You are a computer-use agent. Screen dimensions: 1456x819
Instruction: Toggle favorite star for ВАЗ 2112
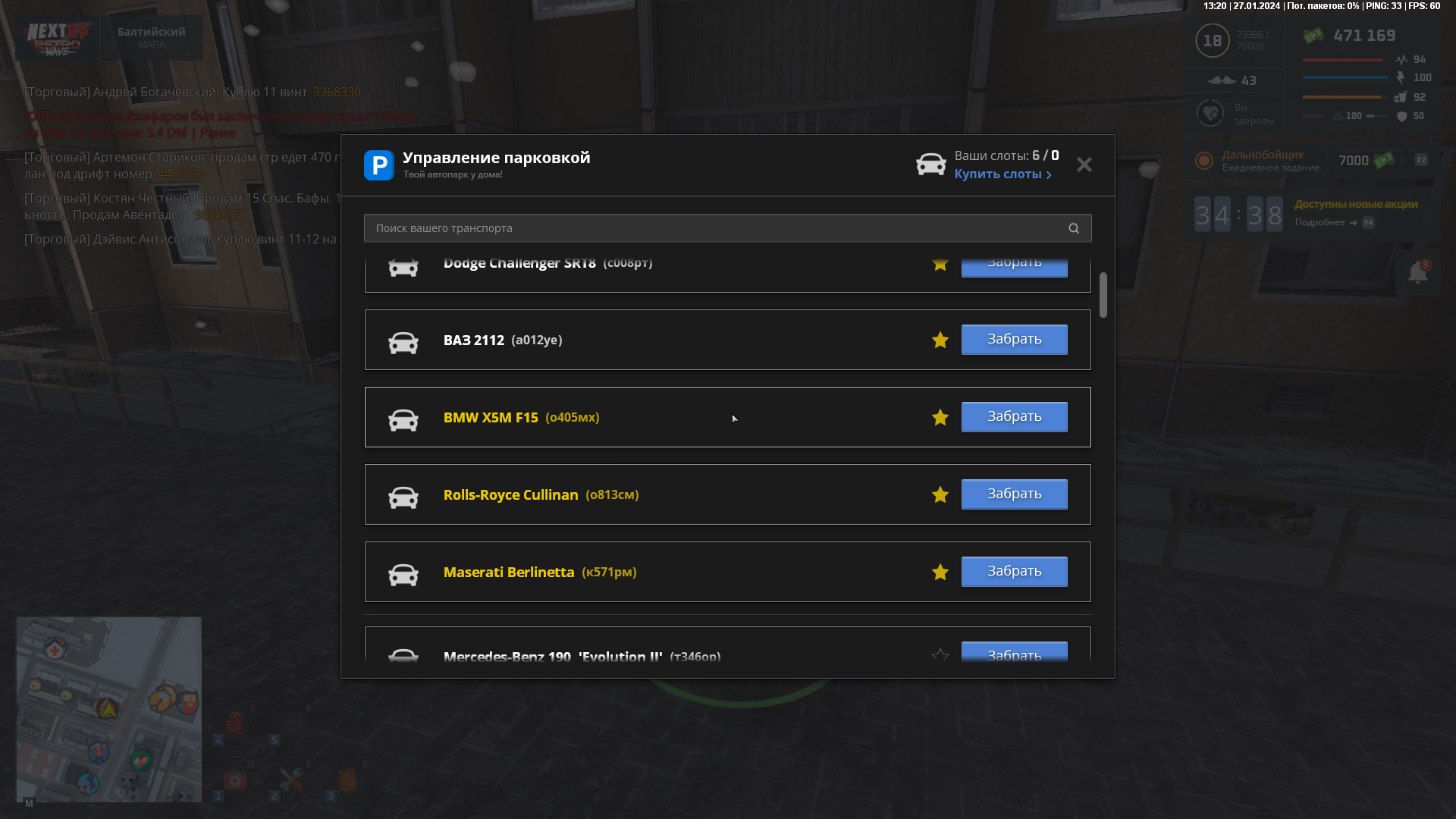click(940, 340)
